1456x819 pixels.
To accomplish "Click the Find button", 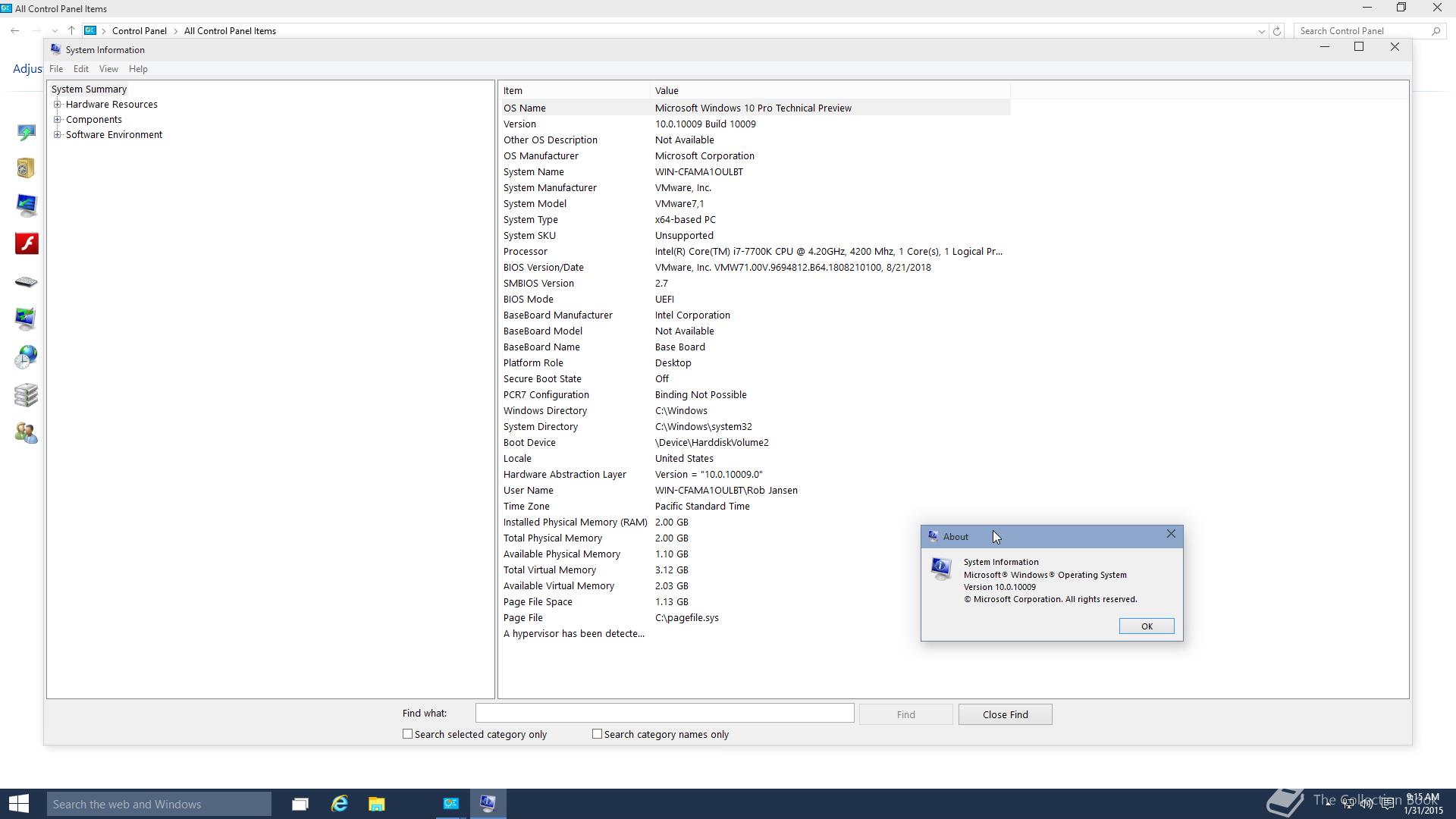I will [x=905, y=714].
